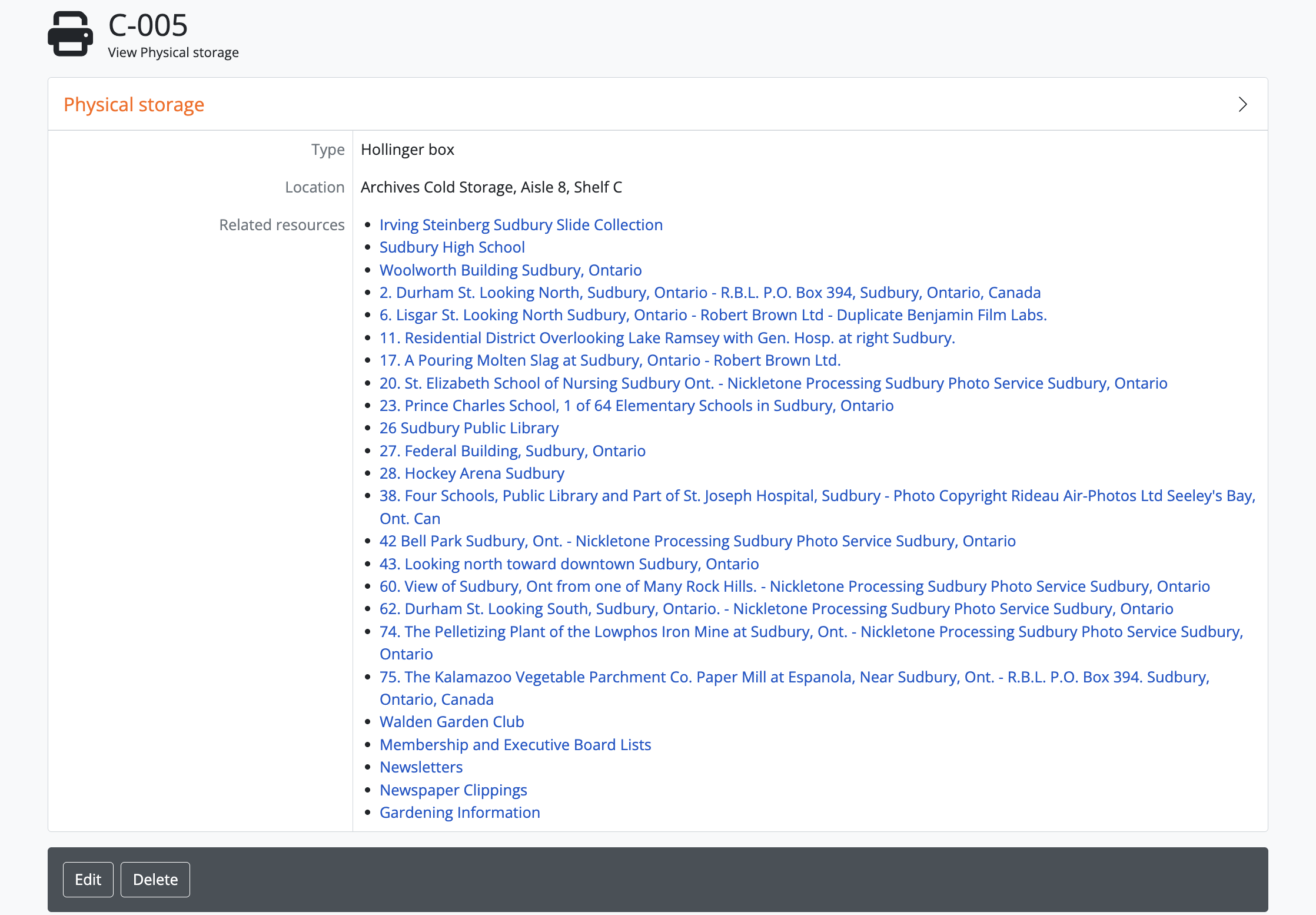Open 27. Federal Building, Sudbury link
This screenshot has height=915, width=1316.
(x=511, y=451)
